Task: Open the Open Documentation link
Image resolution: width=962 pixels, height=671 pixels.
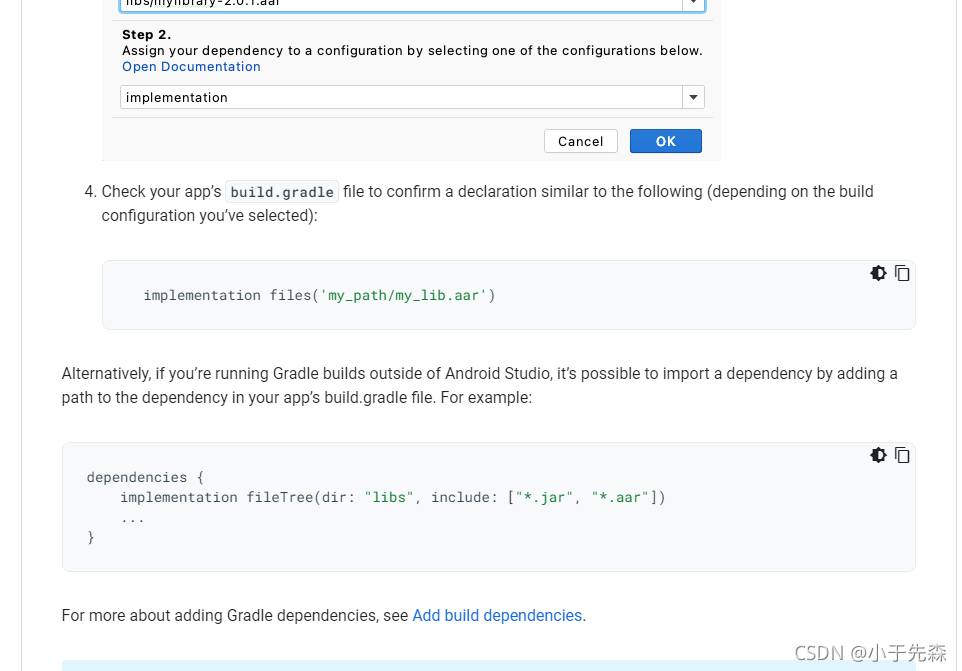Action: [x=191, y=67]
